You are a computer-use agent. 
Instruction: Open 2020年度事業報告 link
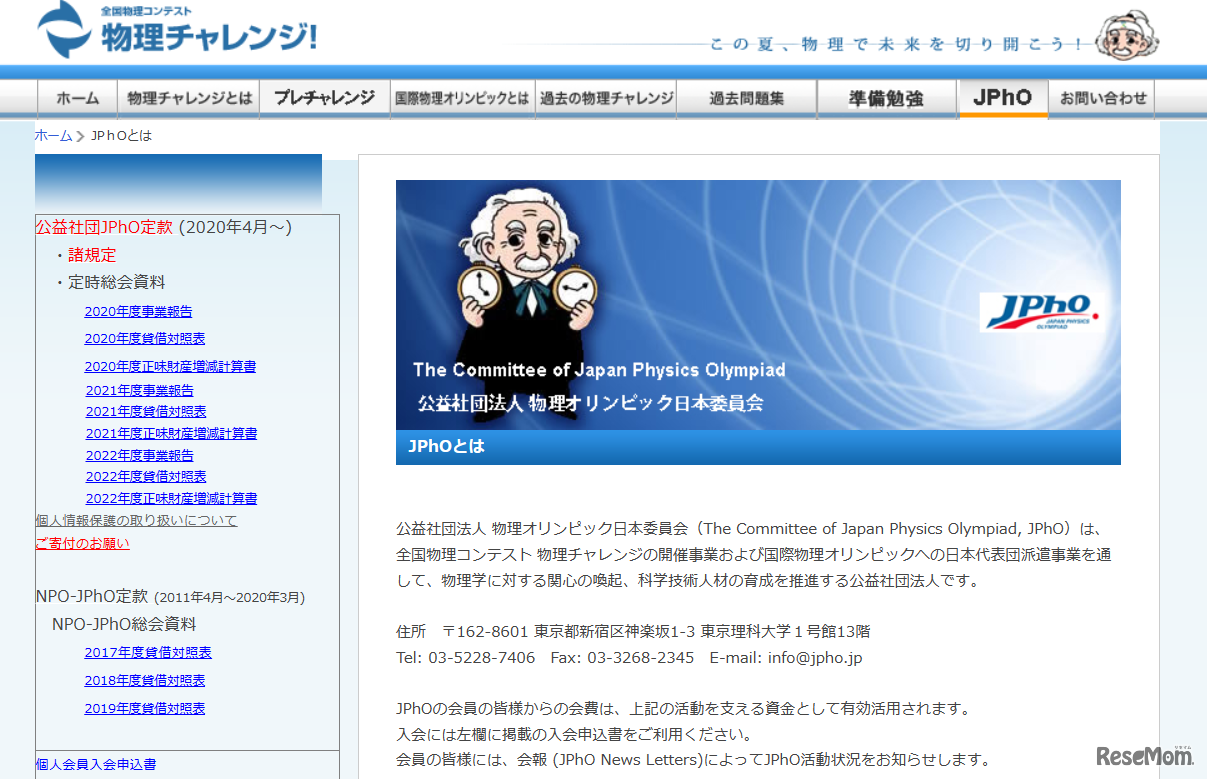coord(138,311)
